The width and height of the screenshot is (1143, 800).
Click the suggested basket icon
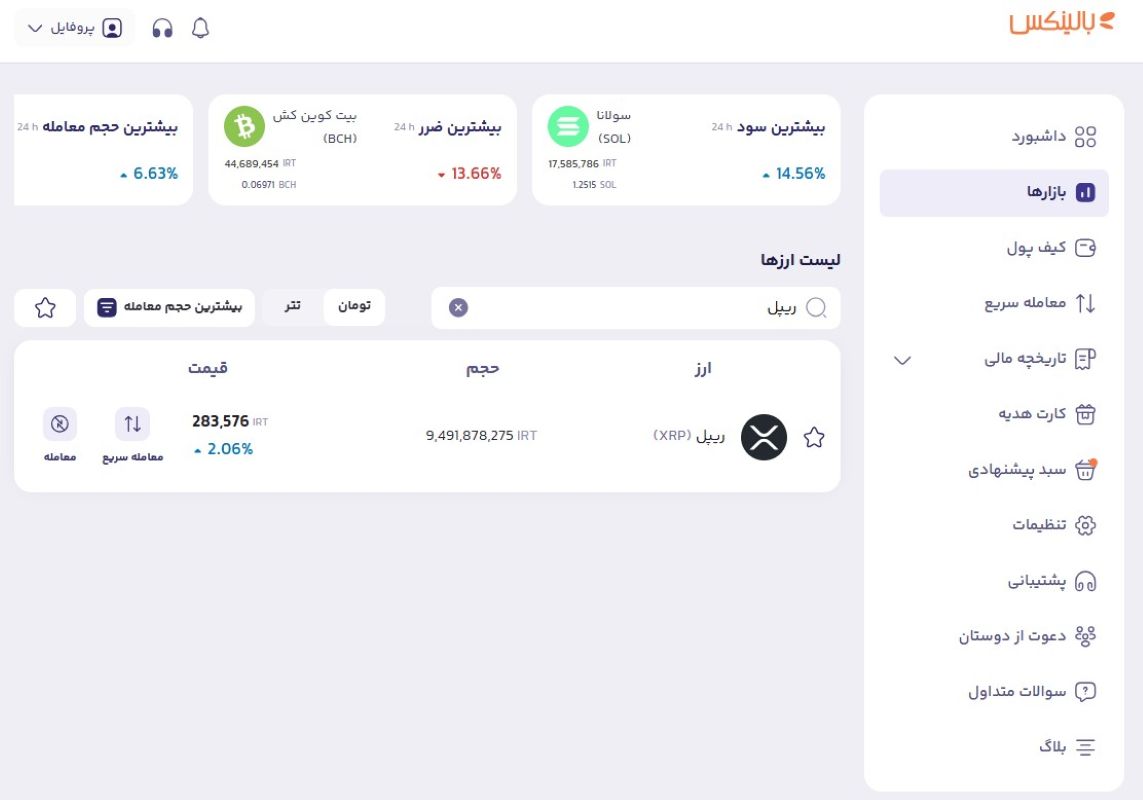tap(1085, 470)
